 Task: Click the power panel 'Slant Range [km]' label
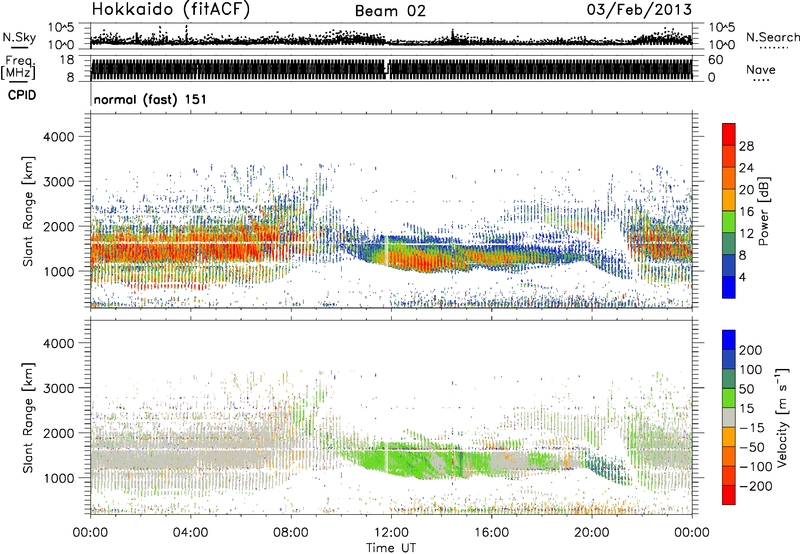point(28,211)
